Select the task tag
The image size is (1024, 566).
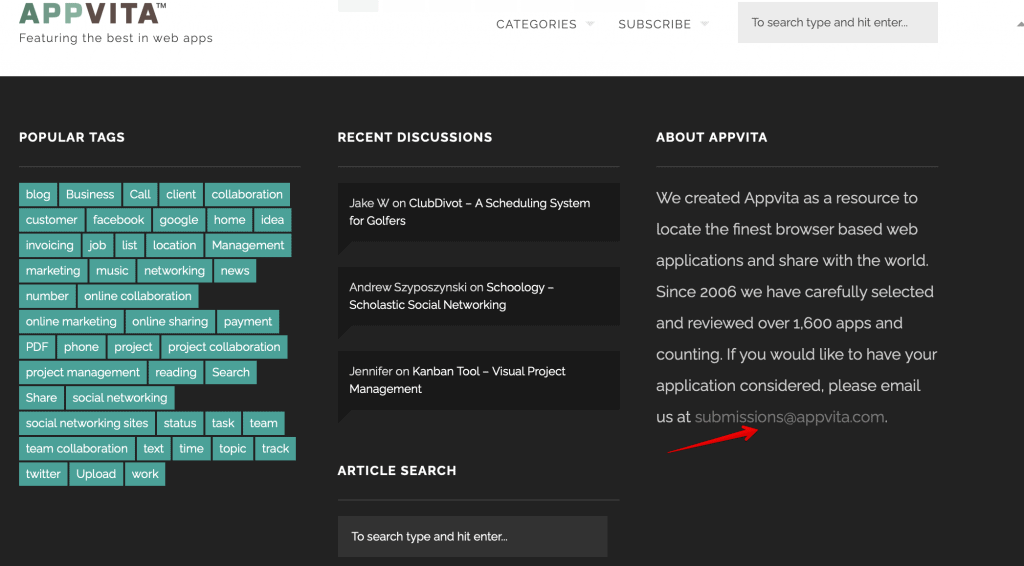[223, 424]
